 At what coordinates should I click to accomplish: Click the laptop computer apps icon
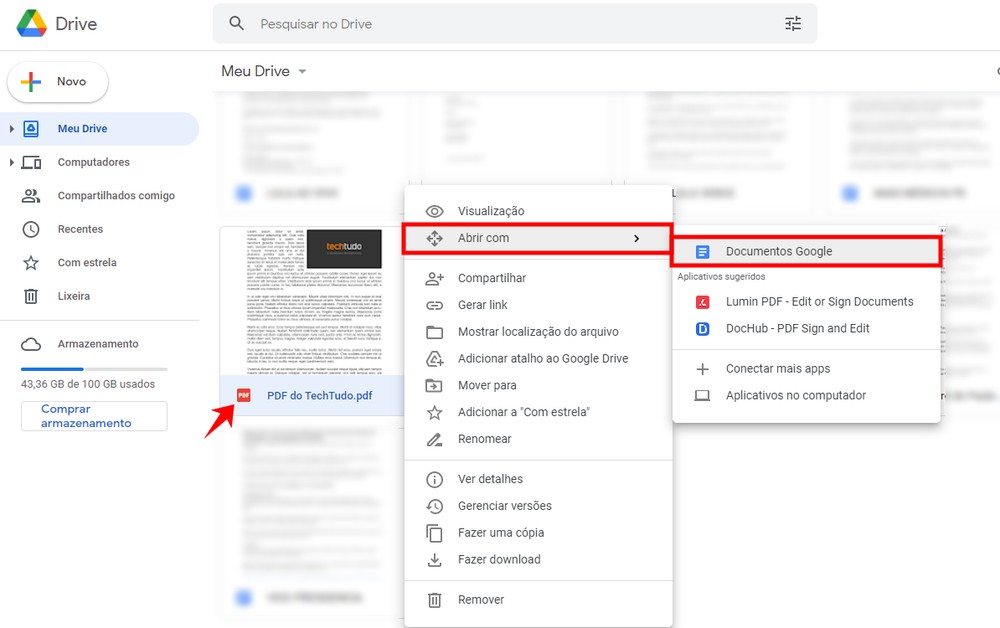coord(702,396)
